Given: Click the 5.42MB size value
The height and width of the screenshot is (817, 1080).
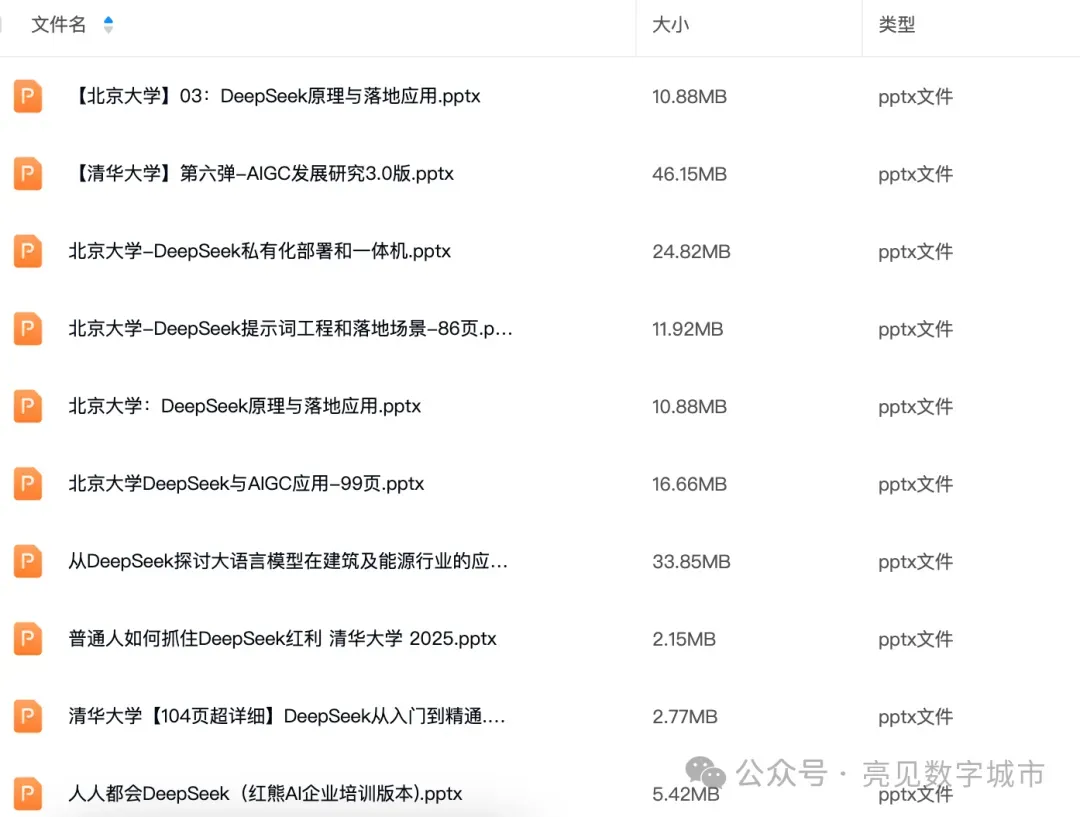Looking at the screenshot, I should tap(685, 794).
